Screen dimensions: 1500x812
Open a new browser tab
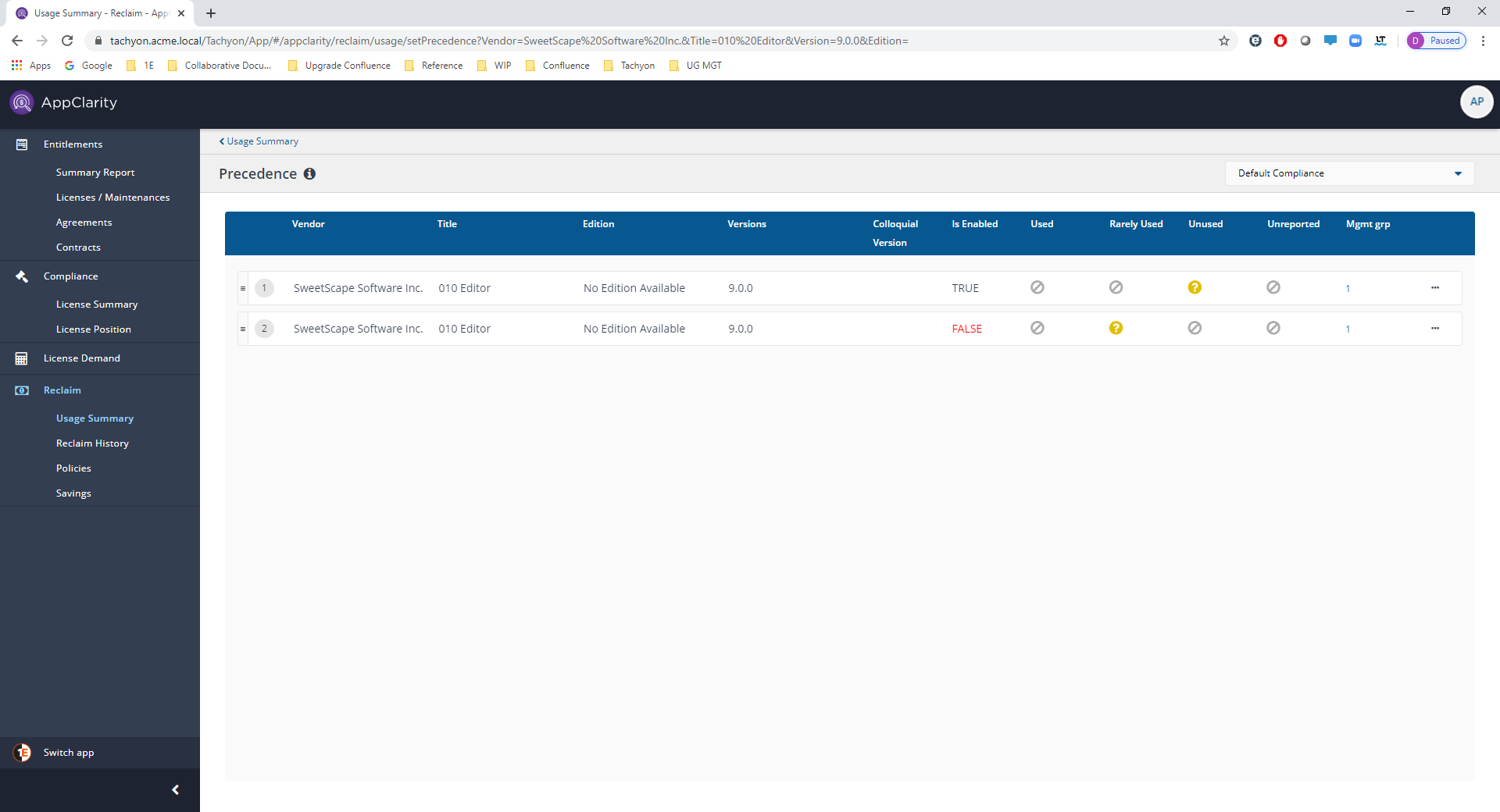211,13
